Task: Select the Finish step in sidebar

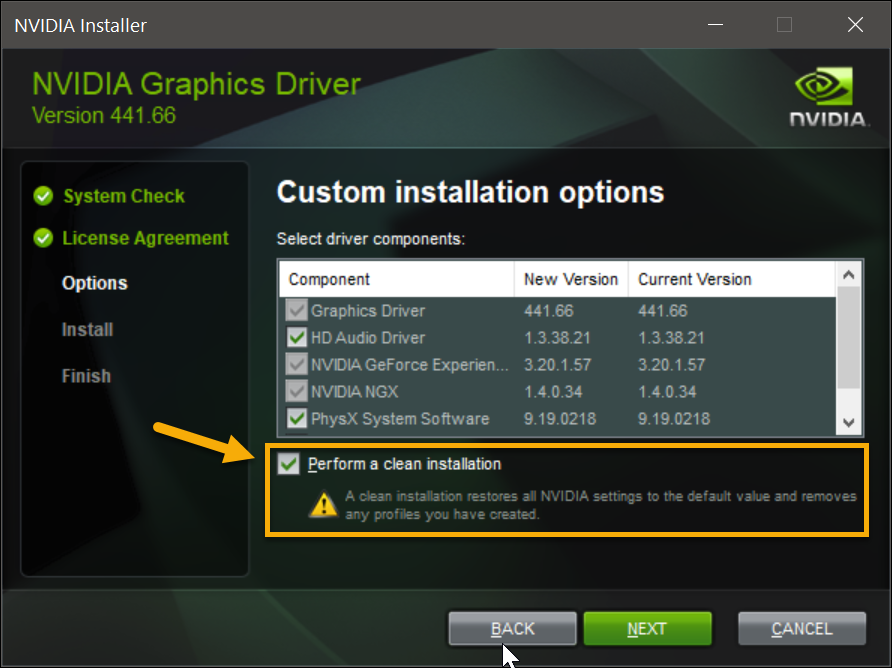Action: click(86, 376)
